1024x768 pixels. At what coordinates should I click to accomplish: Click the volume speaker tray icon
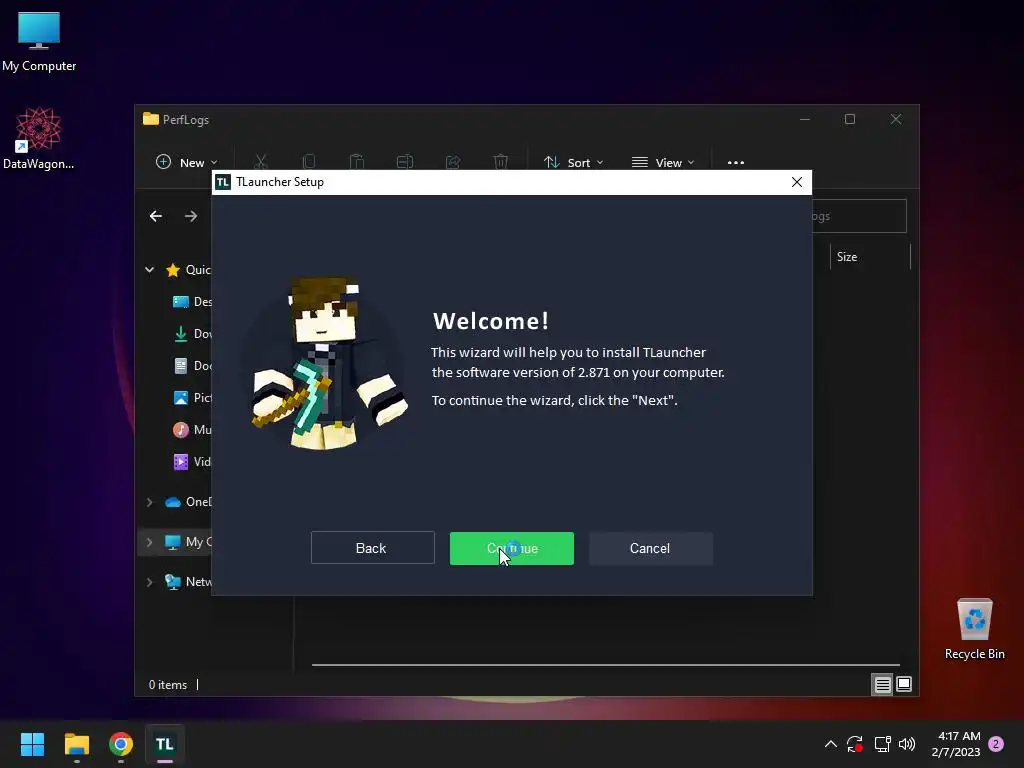pos(907,744)
